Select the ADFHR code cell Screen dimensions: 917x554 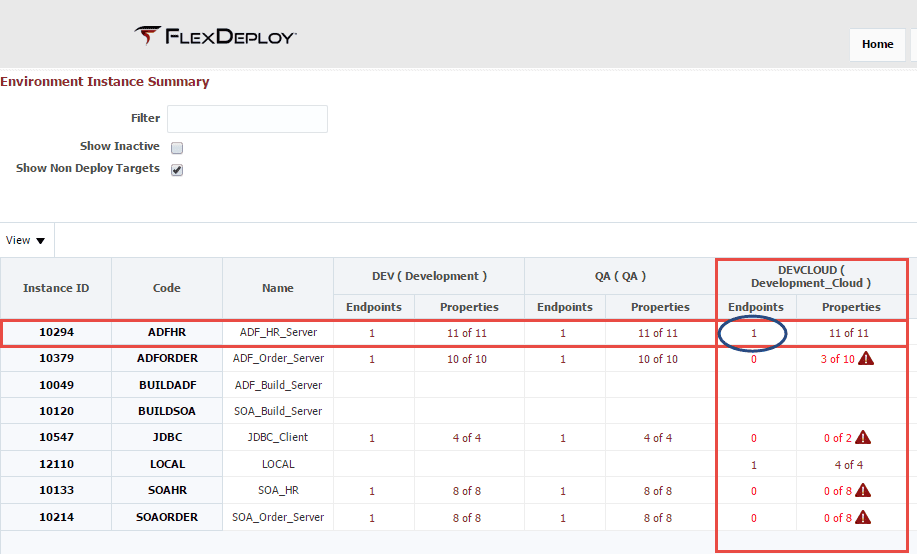[x=167, y=333]
